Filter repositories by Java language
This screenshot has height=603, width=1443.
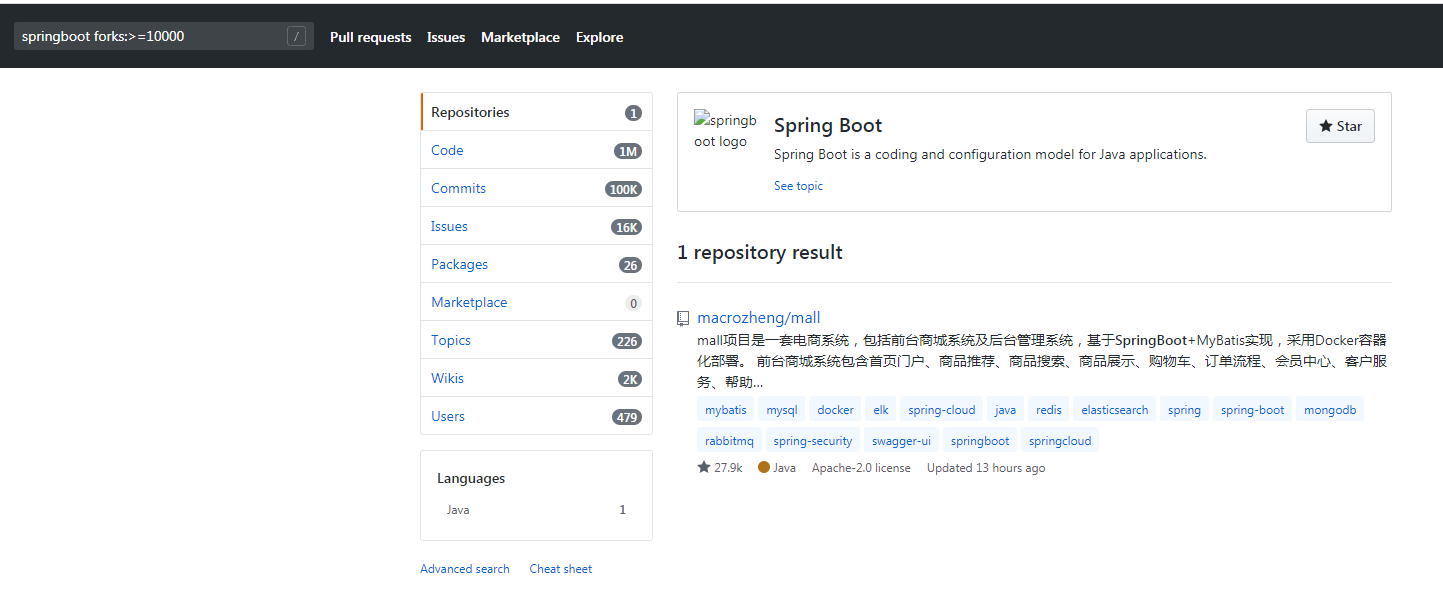click(x=457, y=509)
